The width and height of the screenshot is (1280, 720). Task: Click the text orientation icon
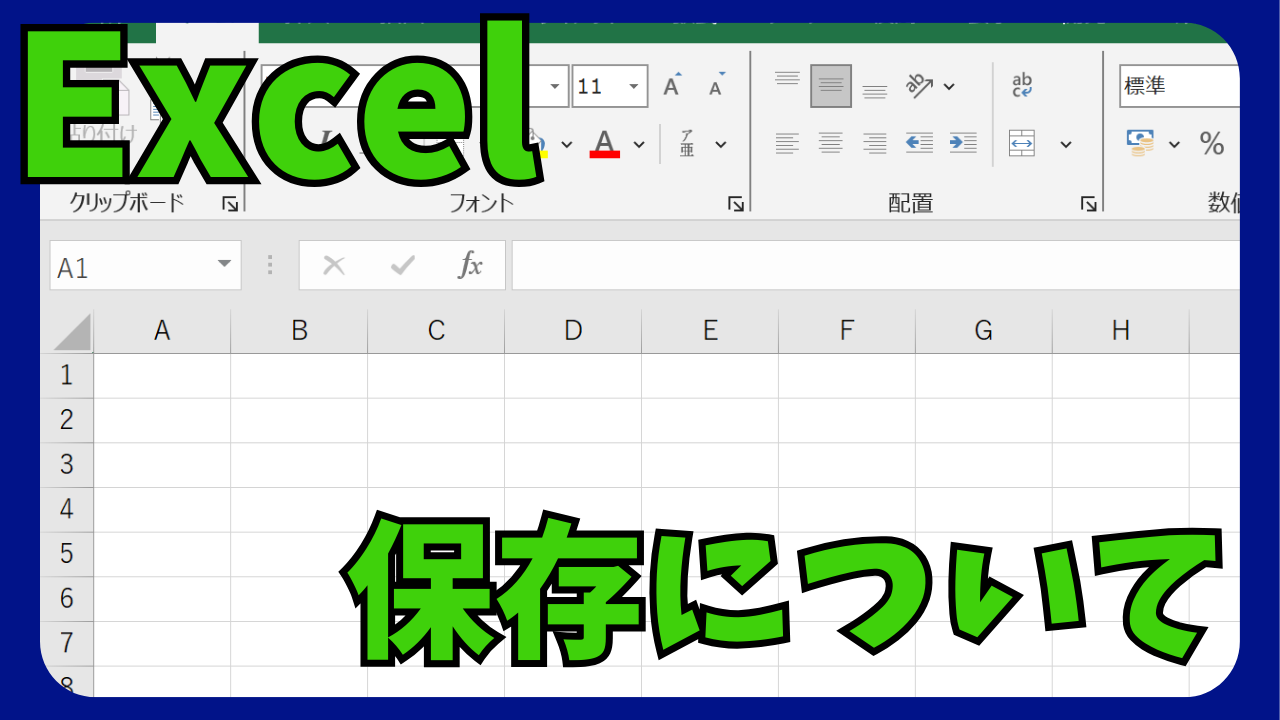point(919,86)
